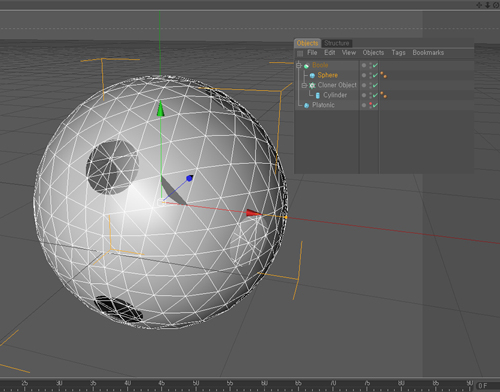Collapse the Boole hierarchy
This screenshot has width=500, height=392.
(x=299, y=65)
